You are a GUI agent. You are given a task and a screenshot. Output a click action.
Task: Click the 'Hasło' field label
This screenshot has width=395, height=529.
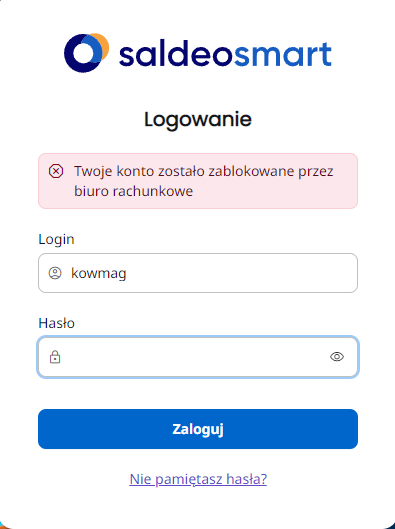(56, 323)
